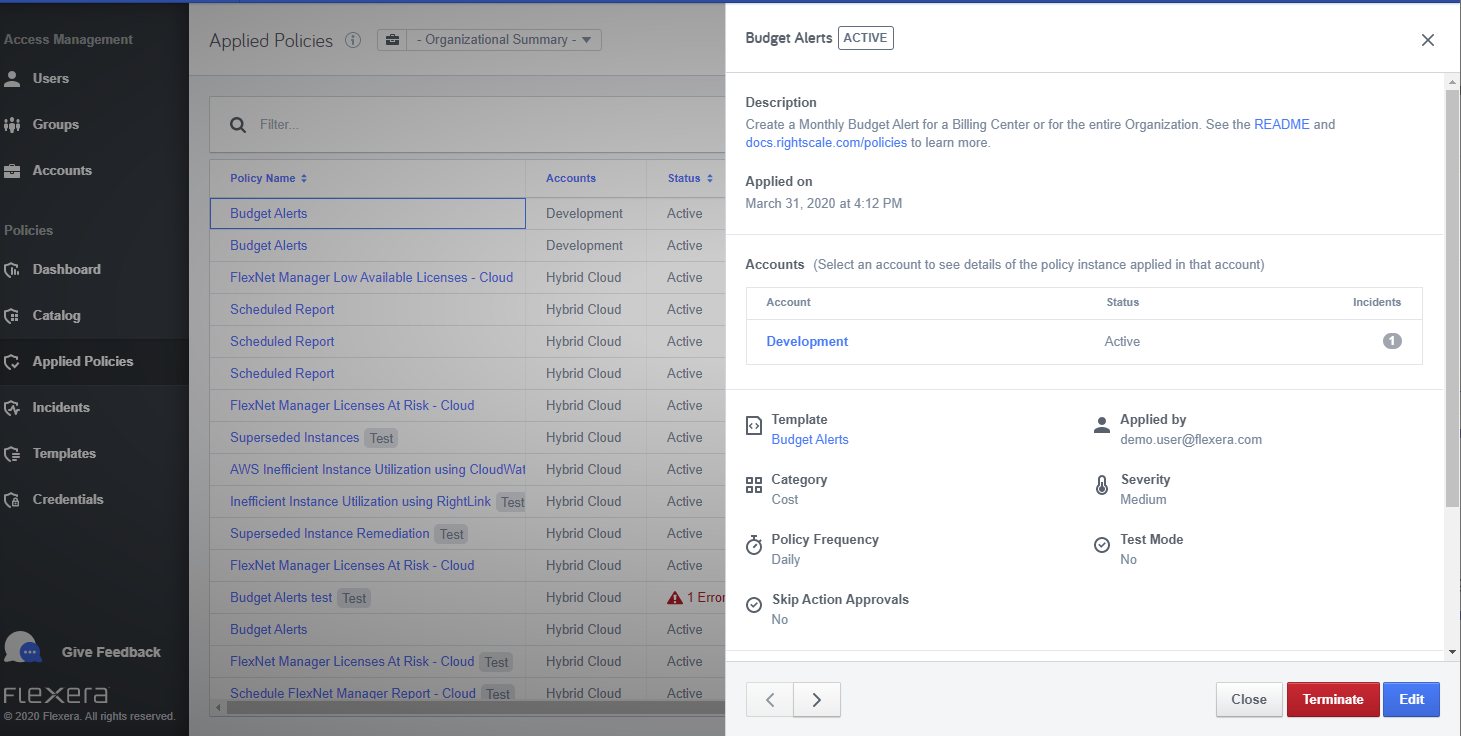Image resolution: width=1461 pixels, height=736 pixels.
Task: Click the scroll down arrow of detail panel
Action: point(1452,652)
